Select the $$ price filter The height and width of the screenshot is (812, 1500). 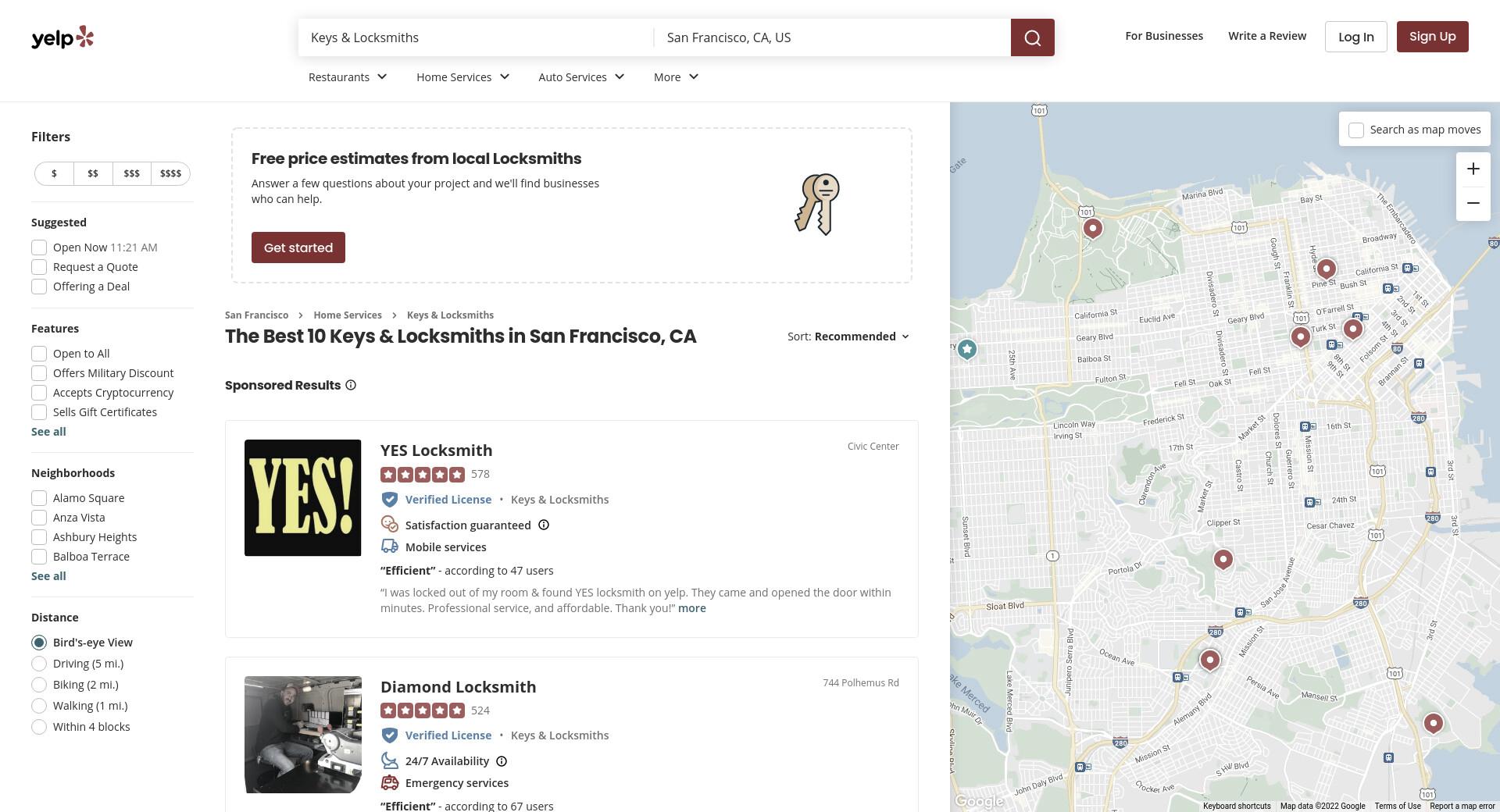(x=93, y=173)
